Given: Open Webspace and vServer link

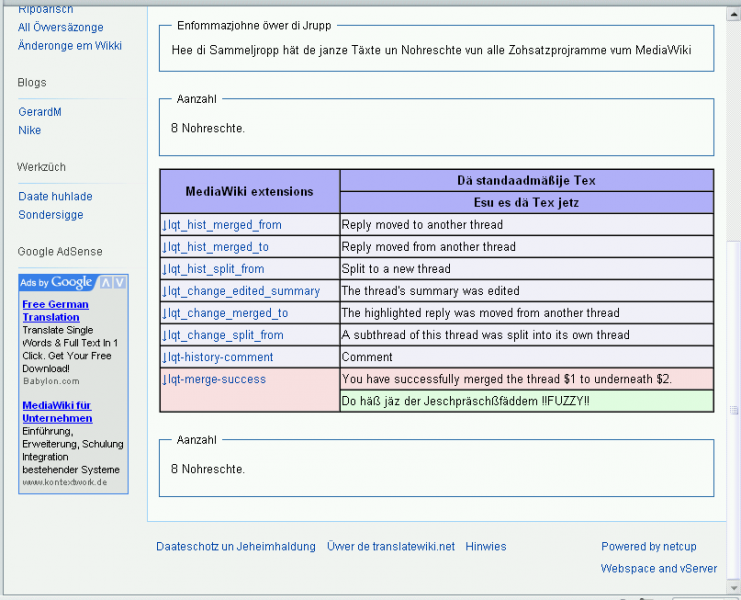Looking at the screenshot, I should coord(659,568).
